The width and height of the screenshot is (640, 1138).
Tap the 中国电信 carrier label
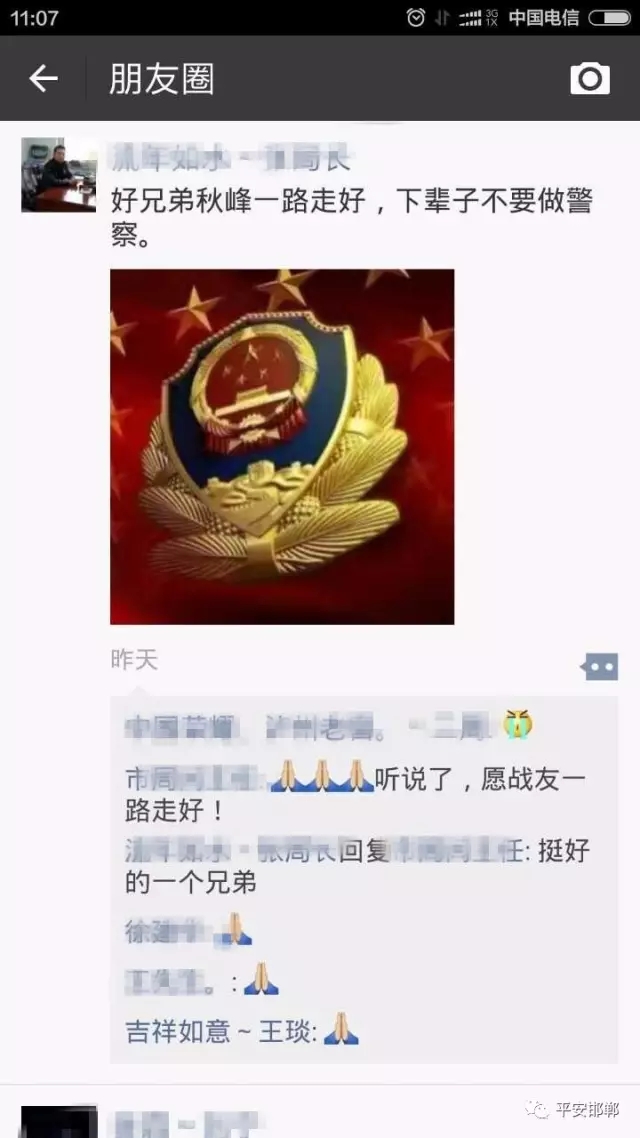pyautogui.click(x=543, y=18)
